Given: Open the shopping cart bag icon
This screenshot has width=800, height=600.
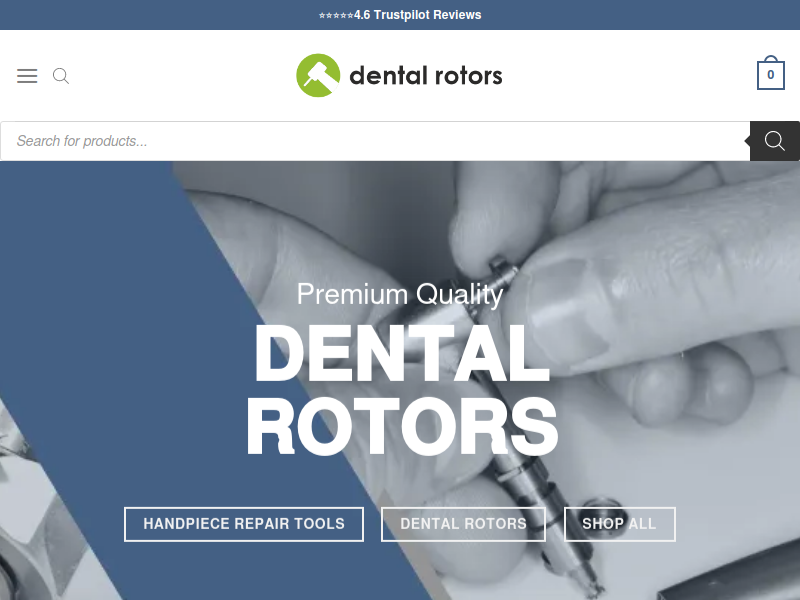Looking at the screenshot, I should (x=770, y=73).
